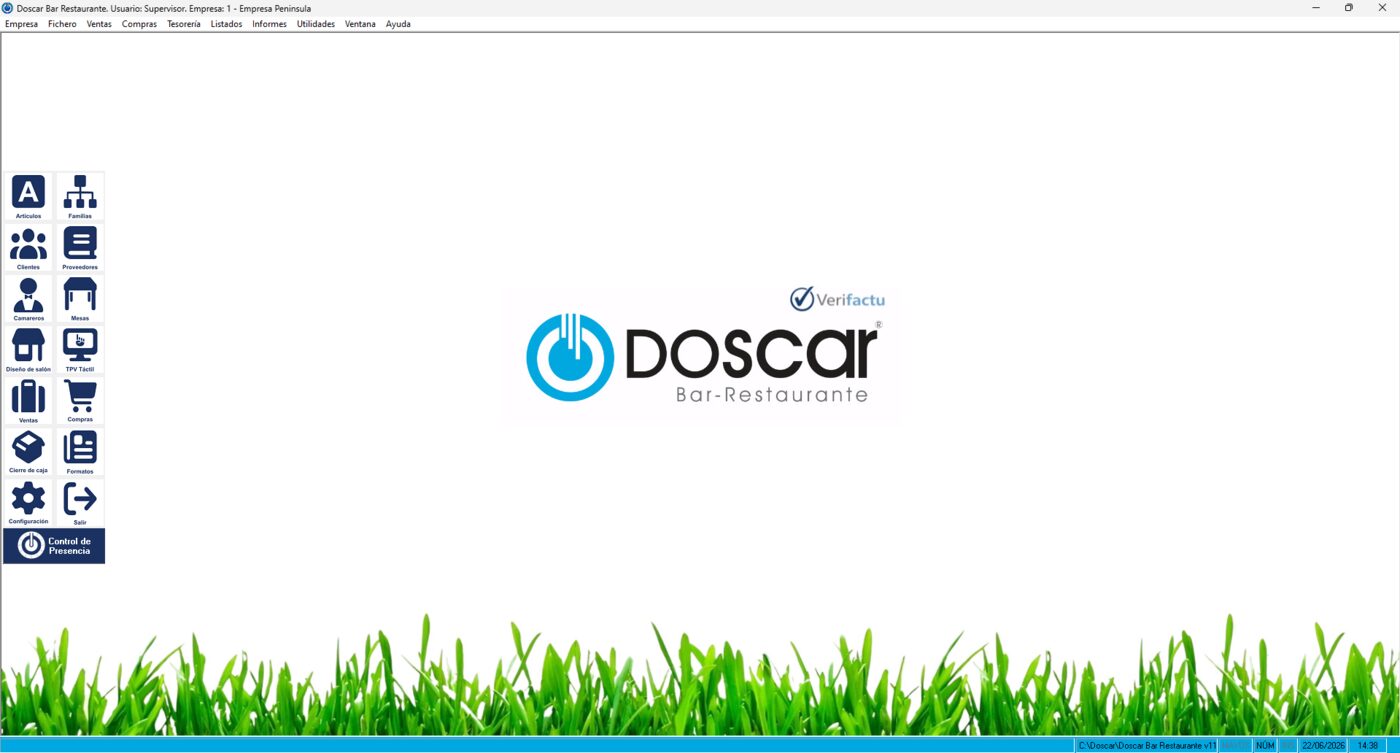Open the Proveedores icon
Image resolution: width=1400 pixels, height=753 pixels.
coord(80,248)
